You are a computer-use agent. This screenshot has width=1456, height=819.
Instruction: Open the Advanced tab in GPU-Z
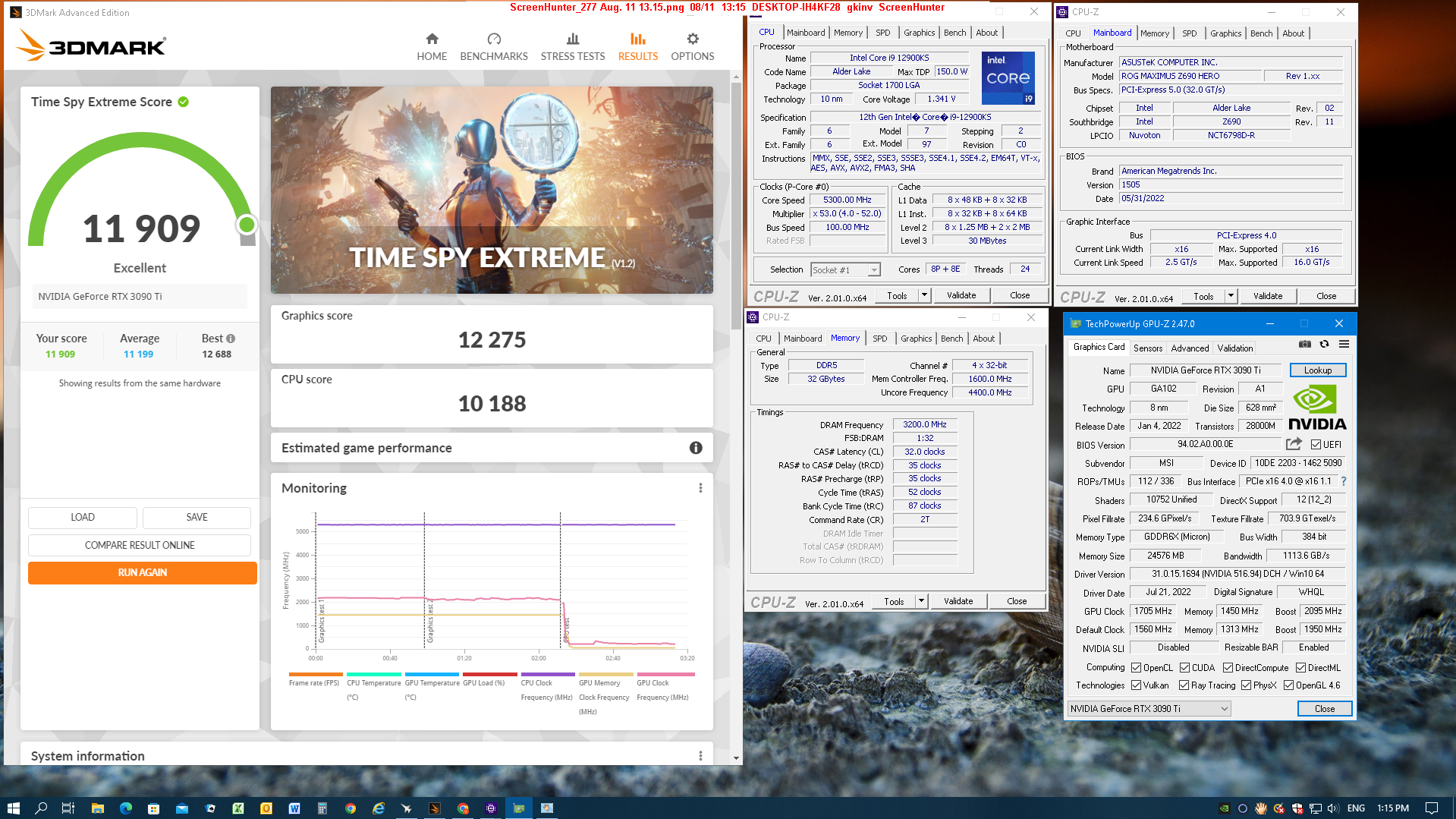(1190, 348)
